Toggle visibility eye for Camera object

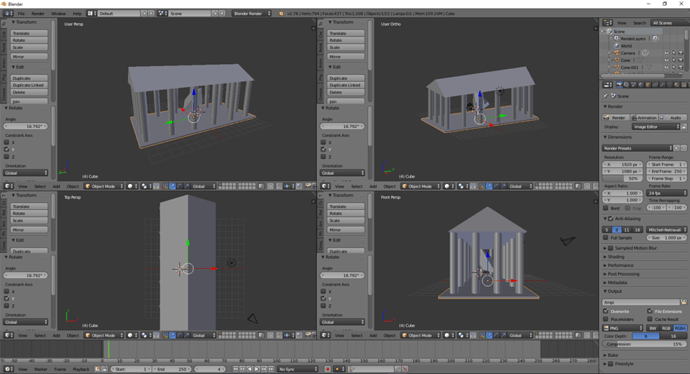666,53
